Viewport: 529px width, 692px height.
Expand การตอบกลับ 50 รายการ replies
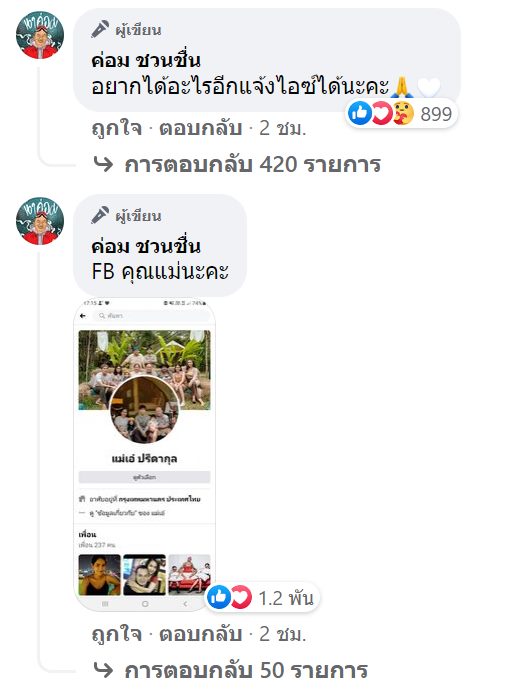point(246,670)
